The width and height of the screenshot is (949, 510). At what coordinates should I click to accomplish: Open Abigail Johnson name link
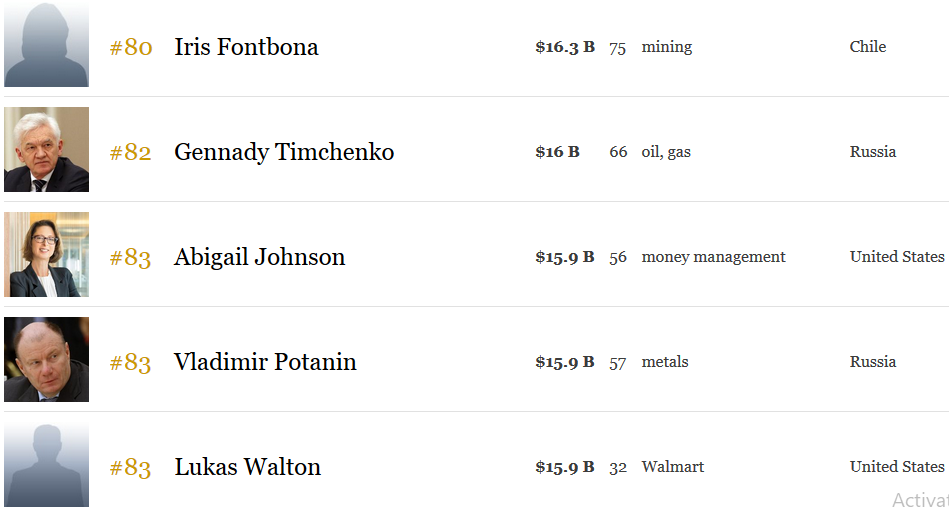pos(260,258)
